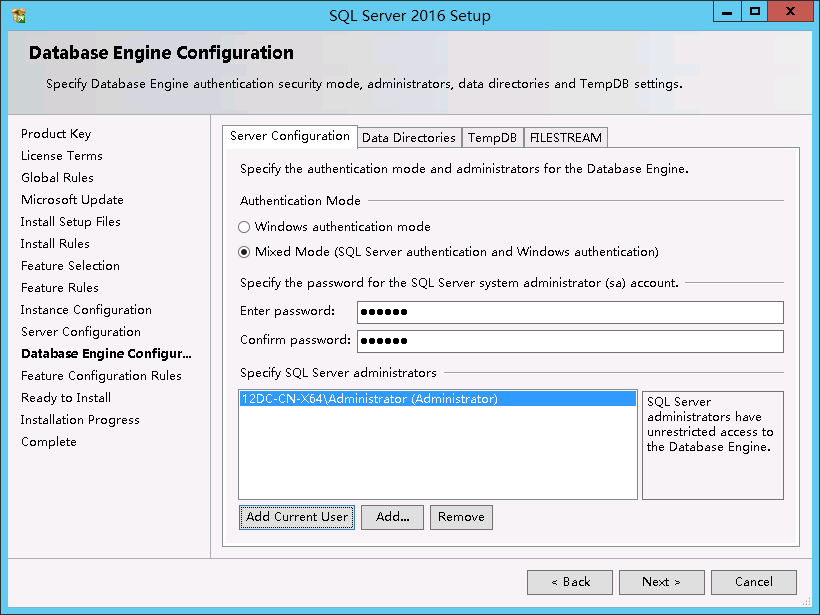Proceed with the Next > button
The height and width of the screenshot is (615, 820).
662,582
